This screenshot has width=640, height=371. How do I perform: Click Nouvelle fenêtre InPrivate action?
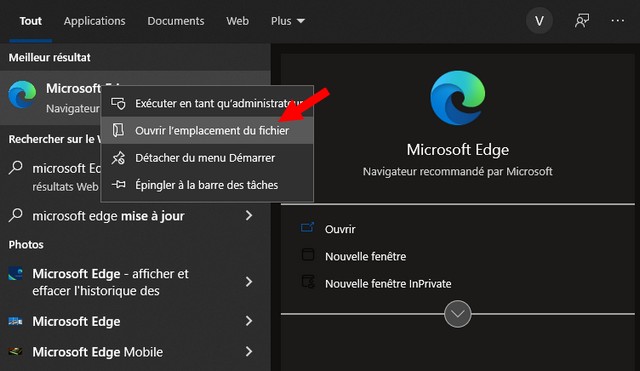pyautogui.click(x=388, y=284)
